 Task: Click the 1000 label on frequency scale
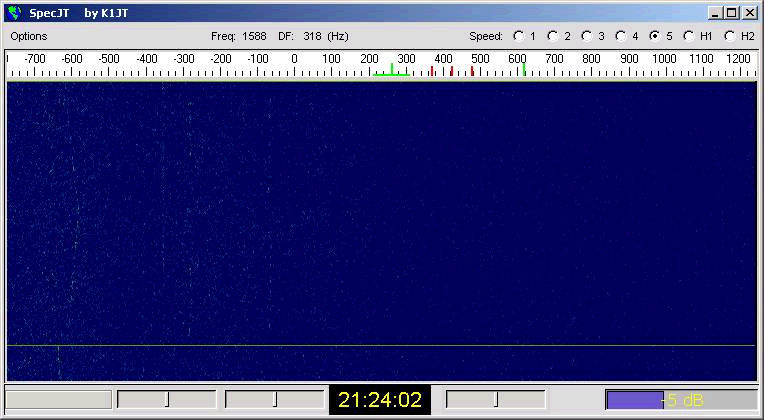click(x=664, y=59)
